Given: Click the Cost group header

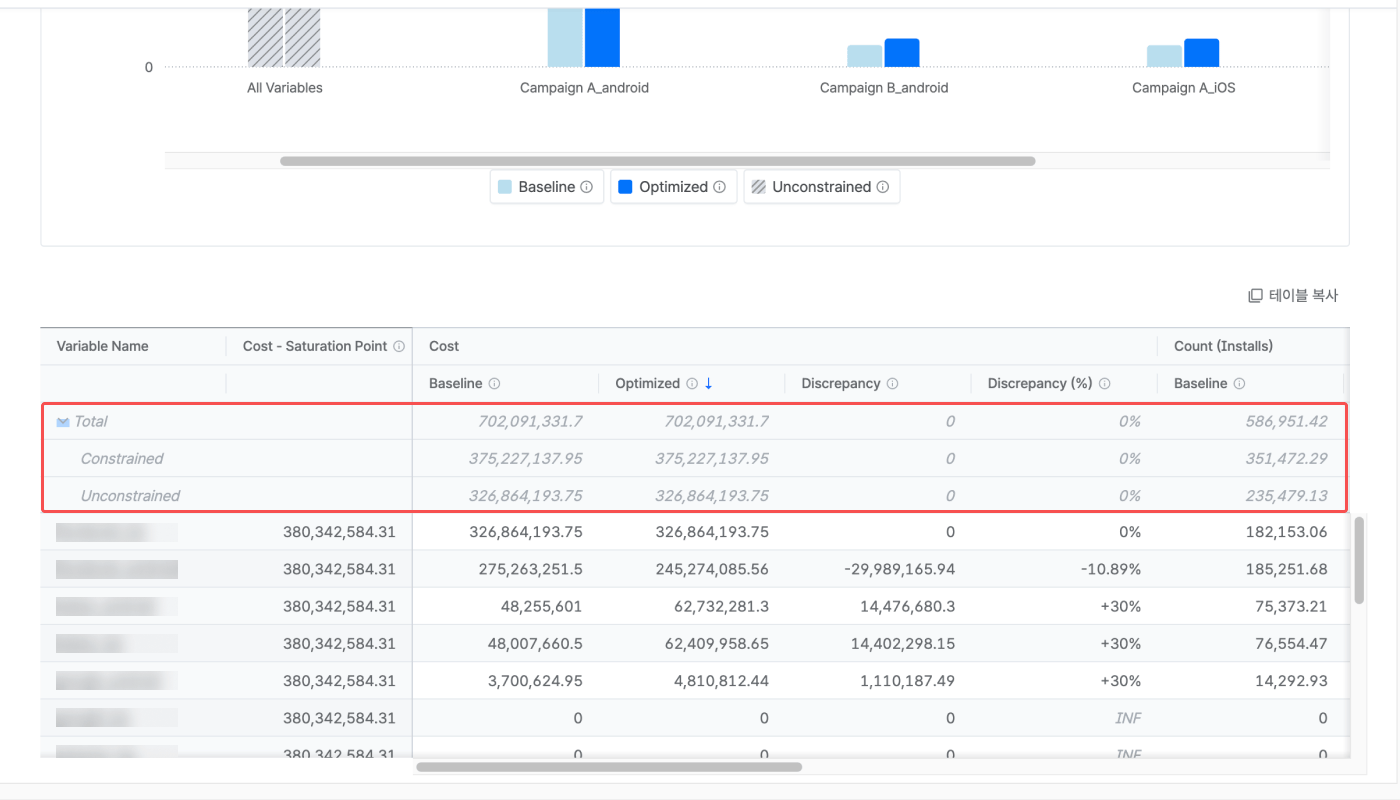Looking at the screenshot, I should point(444,346).
